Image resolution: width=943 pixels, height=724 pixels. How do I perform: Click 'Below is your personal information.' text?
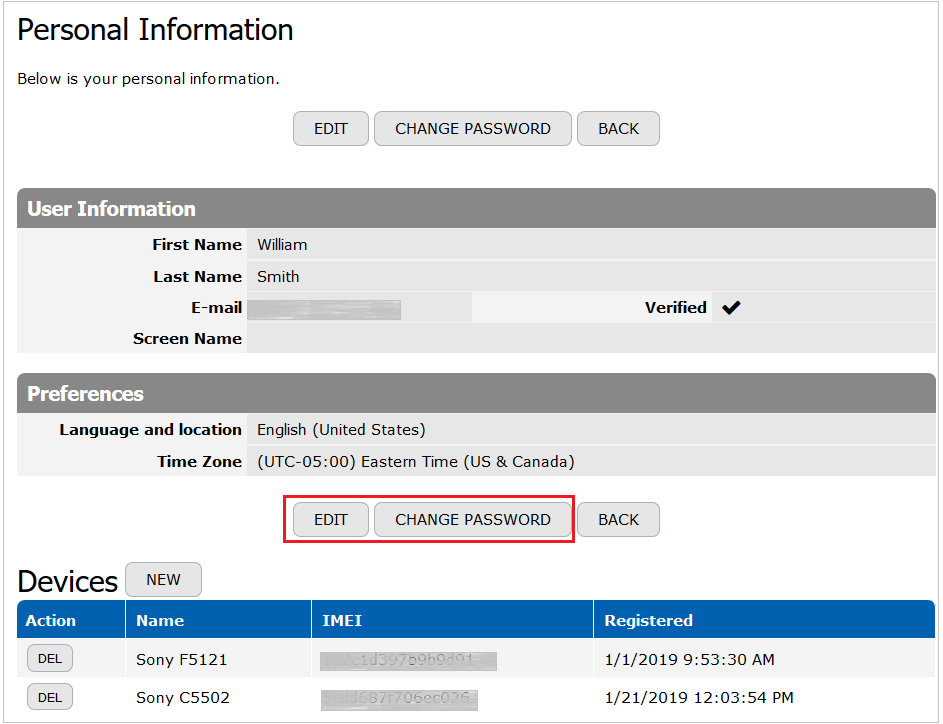point(149,79)
